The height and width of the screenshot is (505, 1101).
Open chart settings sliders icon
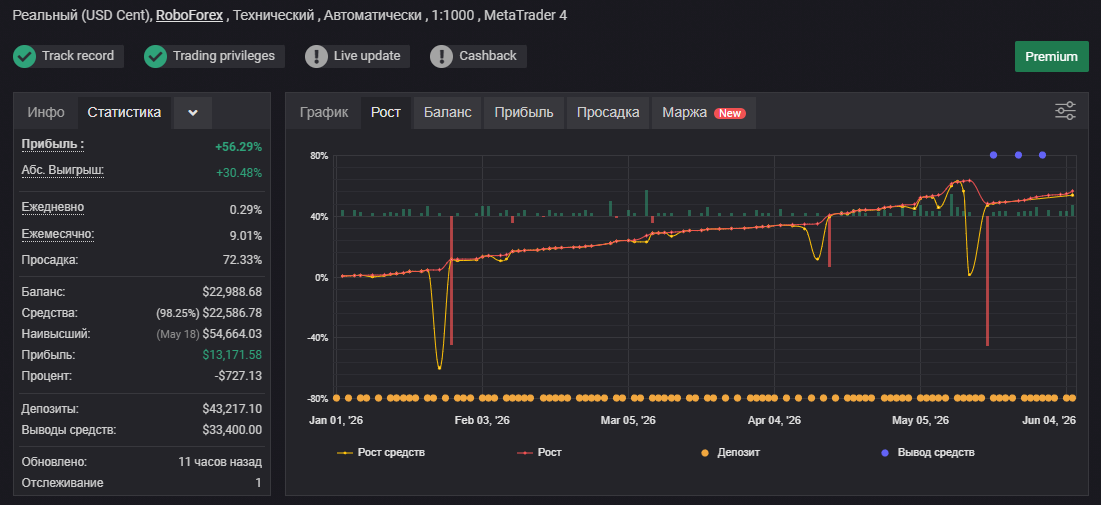point(1065,111)
